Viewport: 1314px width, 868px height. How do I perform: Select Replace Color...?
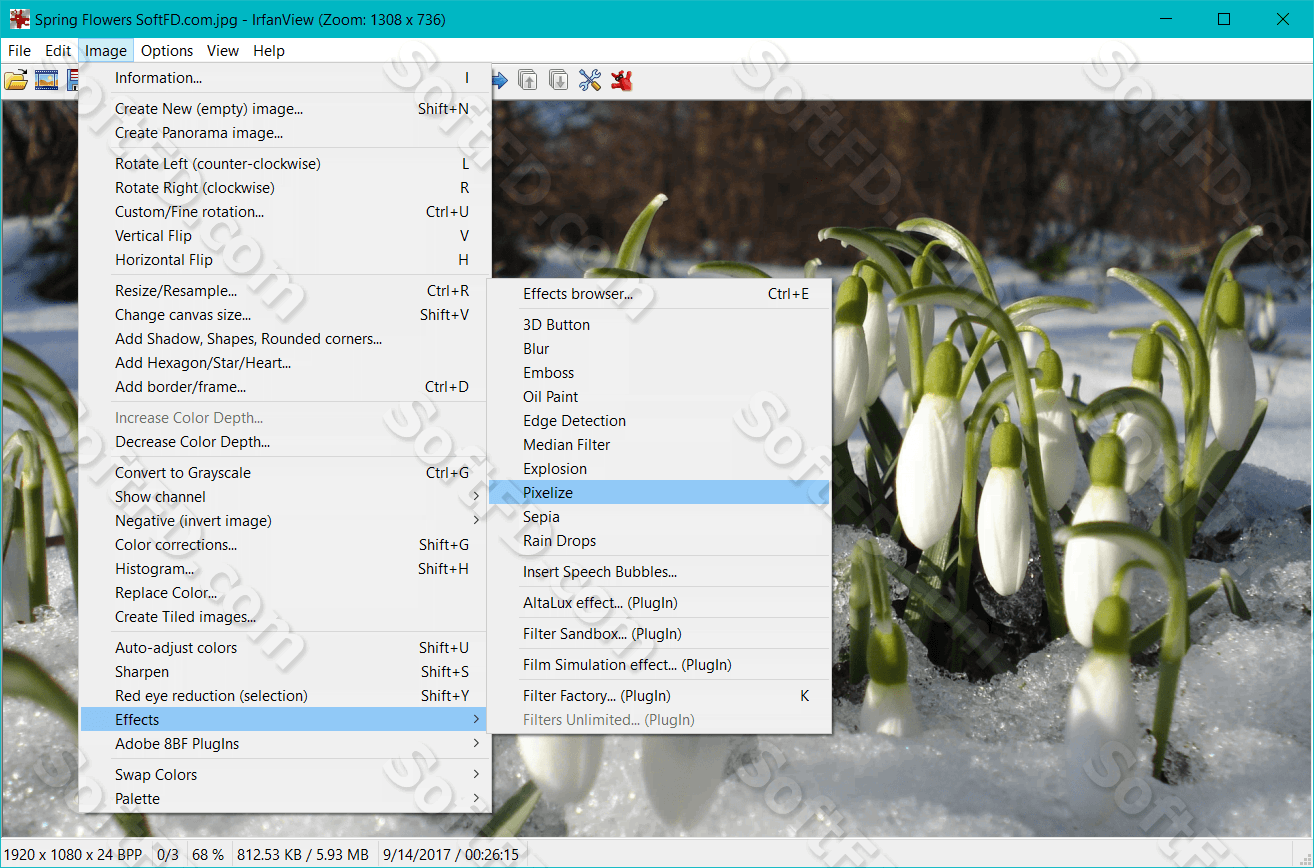point(285,593)
